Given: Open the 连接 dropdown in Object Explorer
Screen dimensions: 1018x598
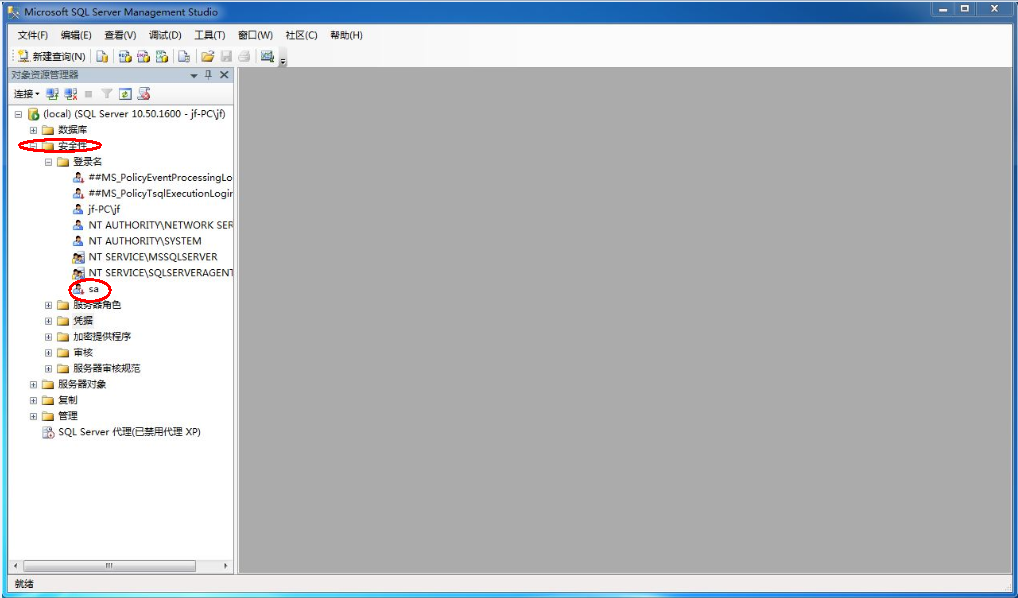Looking at the screenshot, I should point(26,94).
